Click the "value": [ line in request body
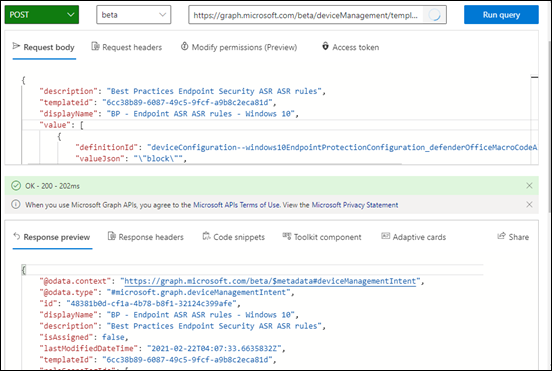 [61, 125]
